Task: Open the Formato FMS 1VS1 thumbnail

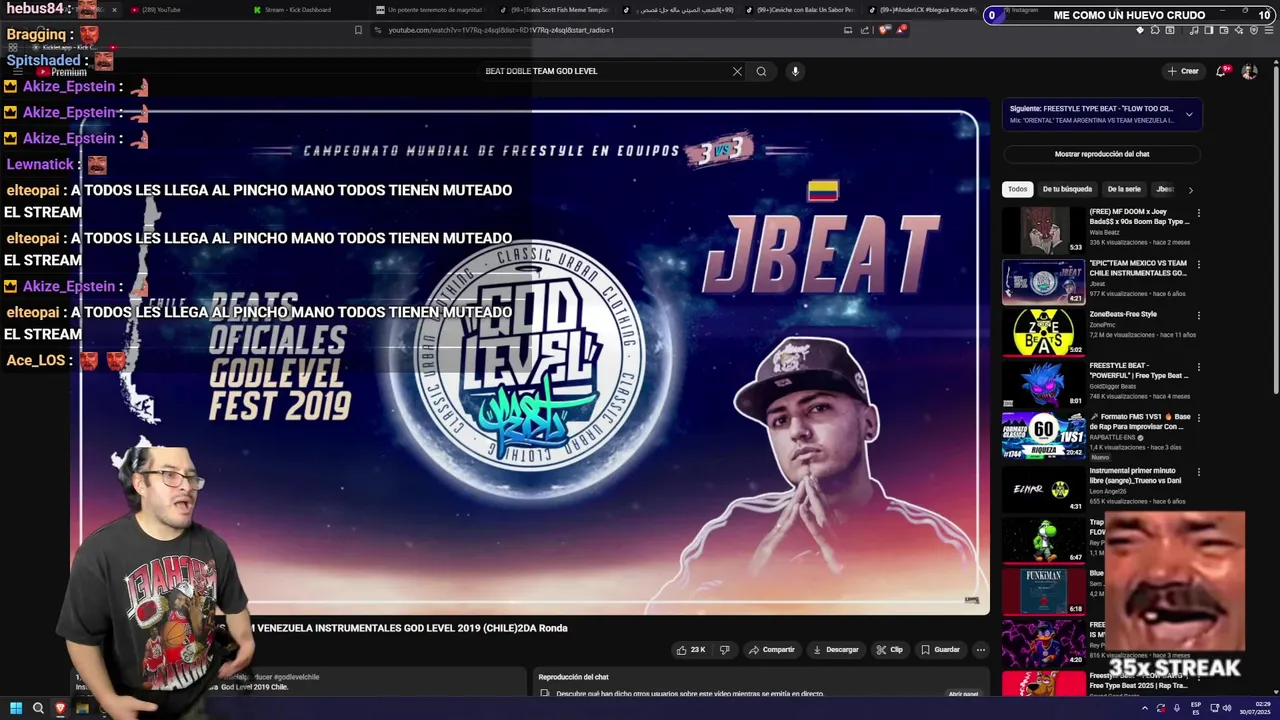Action: (x=1043, y=435)
